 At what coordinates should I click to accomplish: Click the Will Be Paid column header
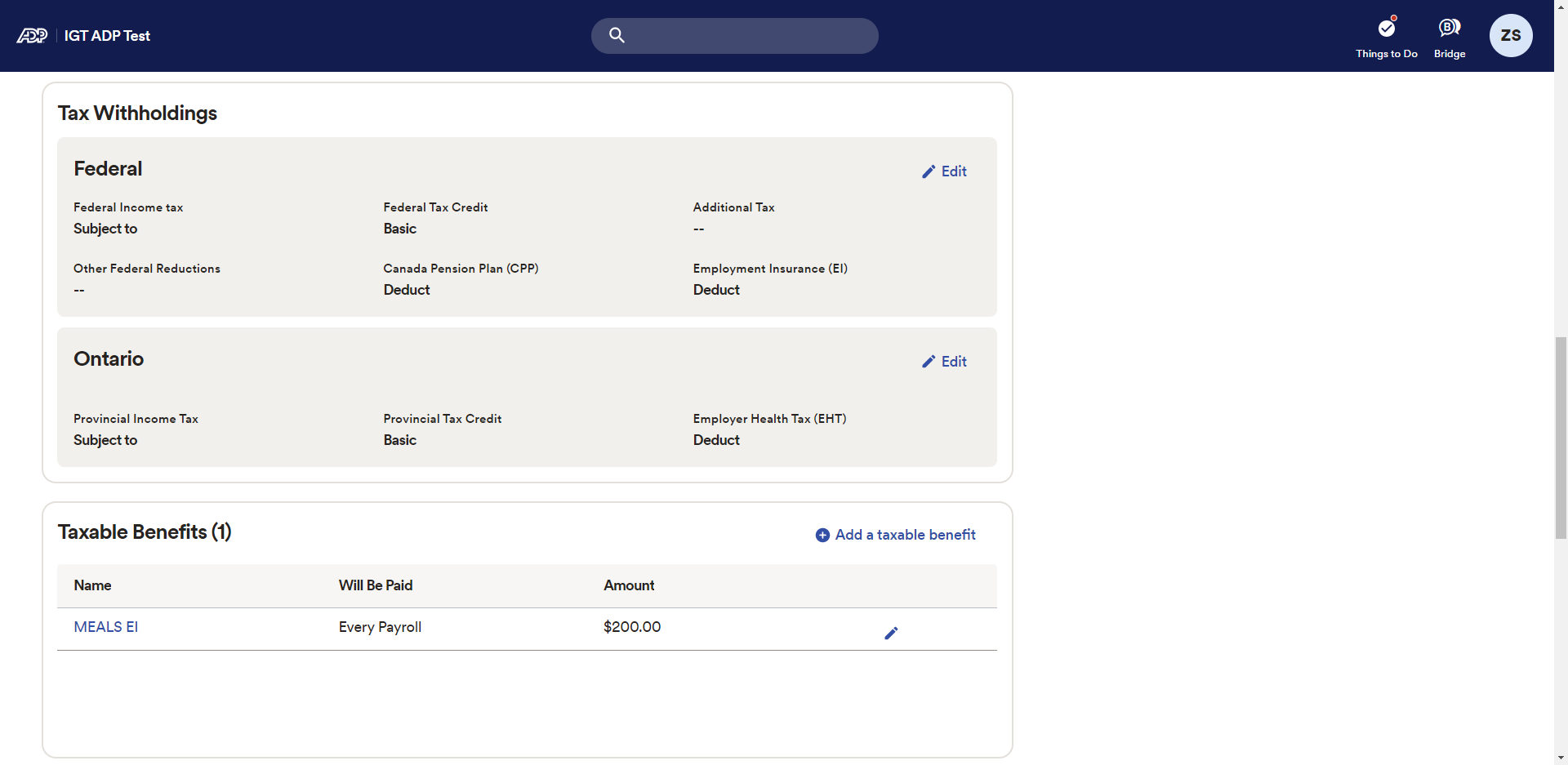click(x=376, y=585)
